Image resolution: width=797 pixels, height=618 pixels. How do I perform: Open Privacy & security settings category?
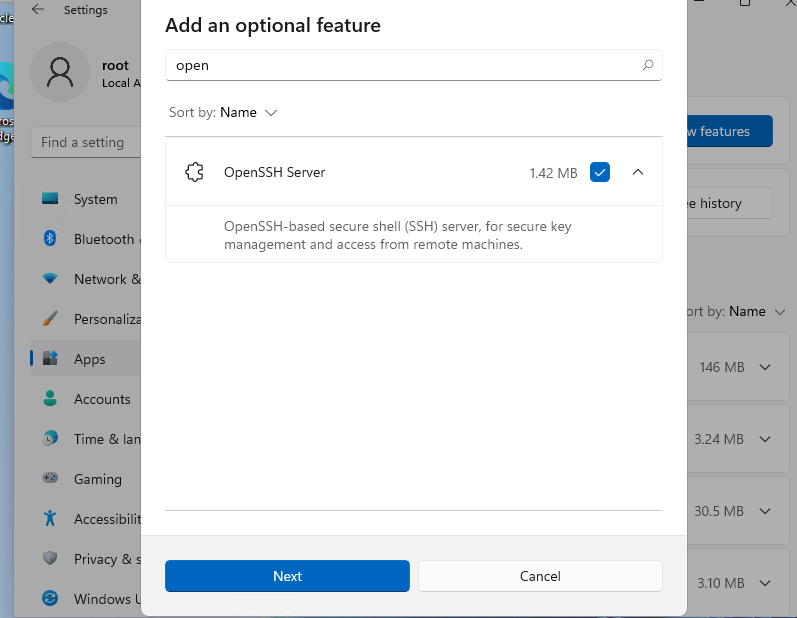[85, 559]
